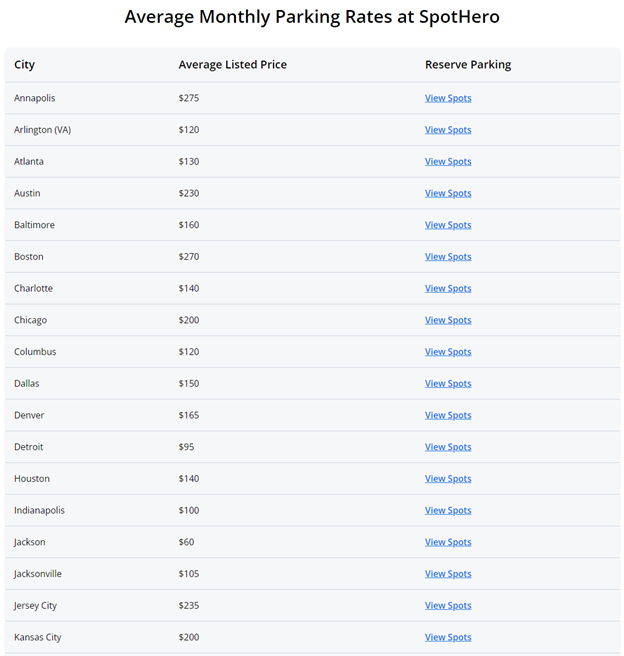Click the City column header
Image resolution: width=624 pixels, height=656 pixels.
point(24,65)
